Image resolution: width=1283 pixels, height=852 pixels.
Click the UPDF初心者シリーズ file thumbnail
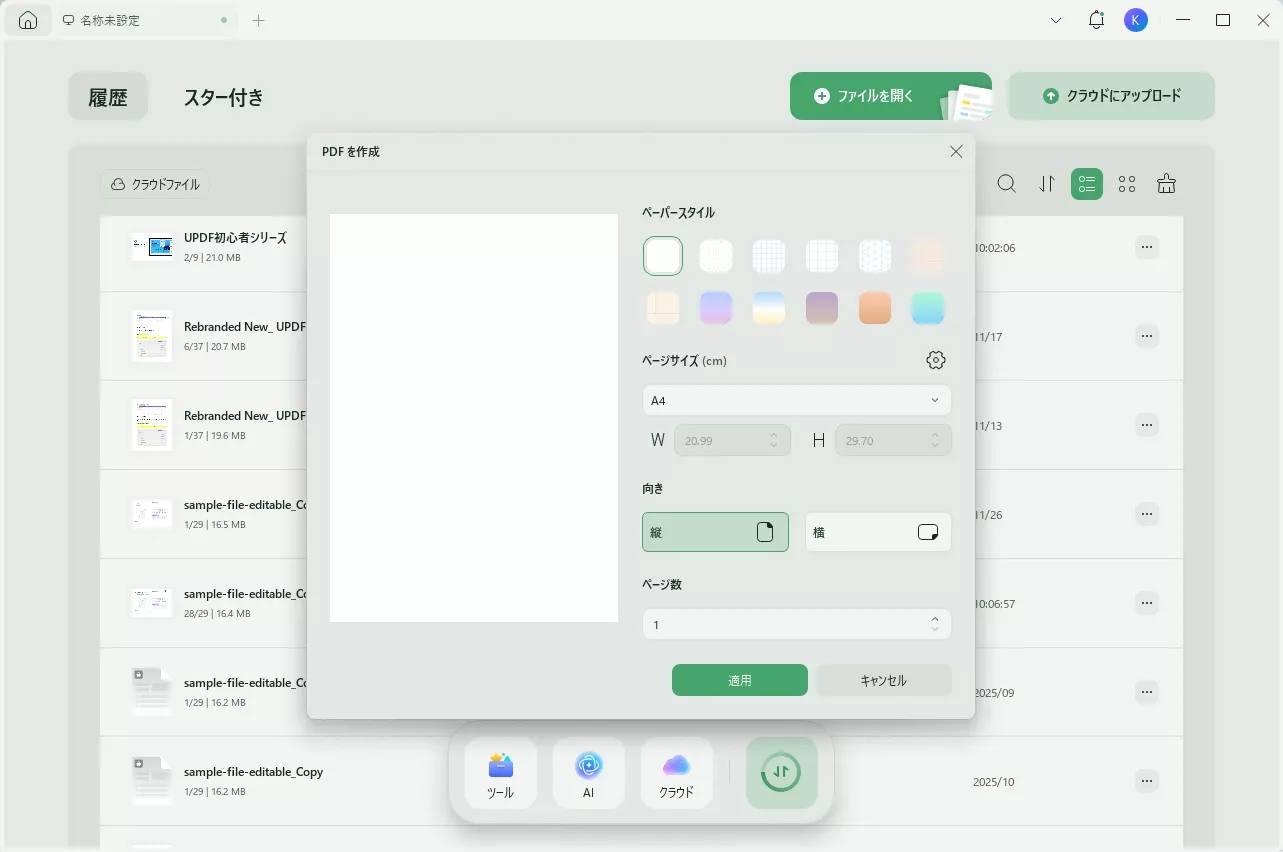(x=152, y=247)
